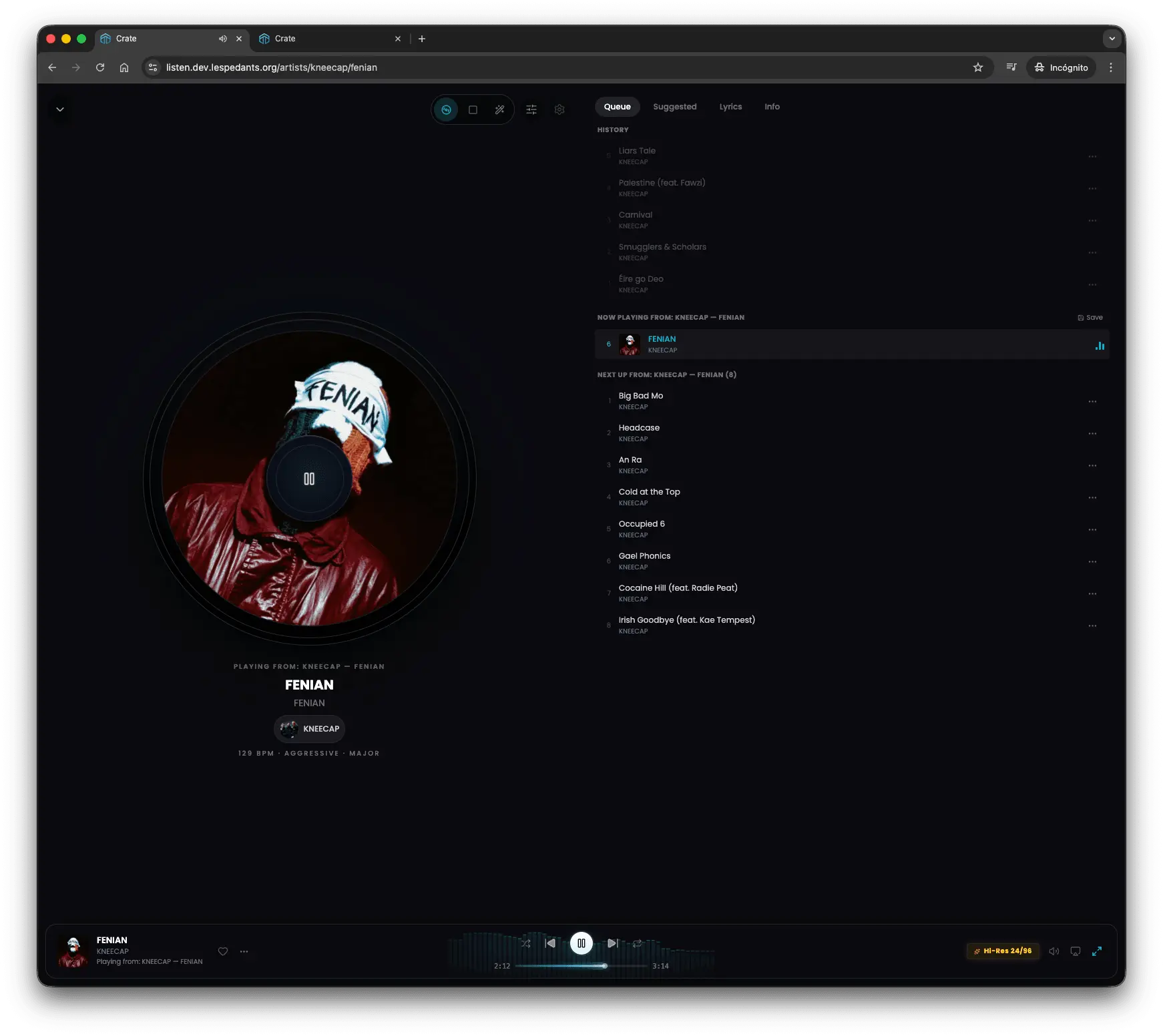The height and width of the screenshot is (1036, 1163).
Task: Open the output device (cast) icon
Action: (1076, 951)
